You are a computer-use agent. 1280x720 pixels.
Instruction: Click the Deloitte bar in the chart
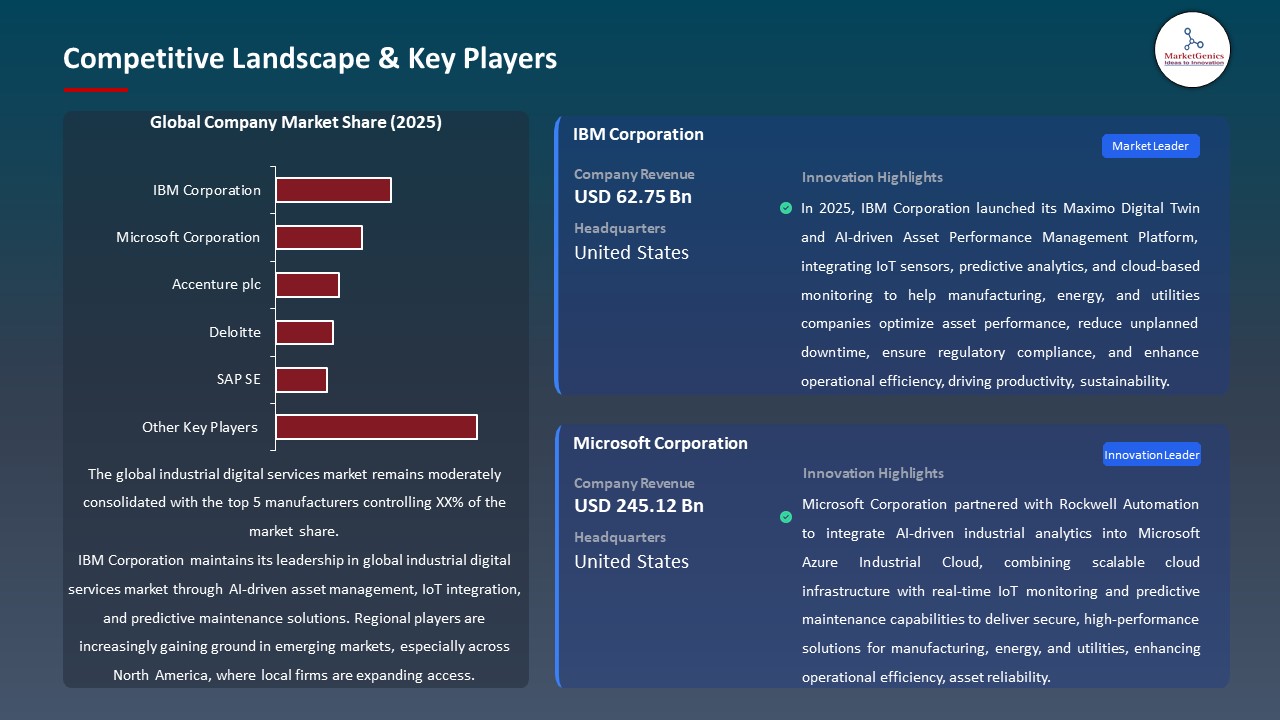[304, 331]
